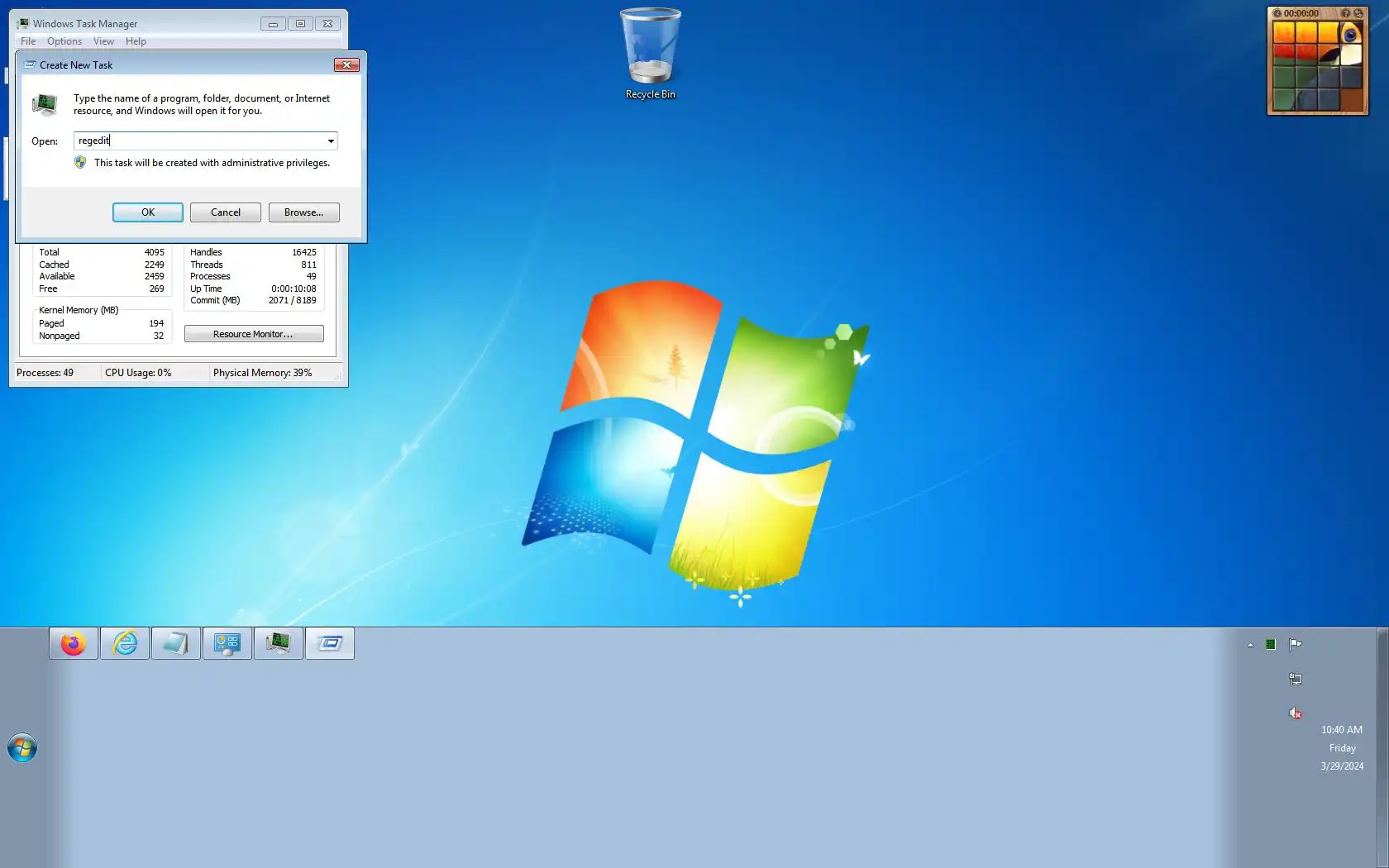Click the Show Desktop strip at the taskbar edge
This screenshot has height=868, width=1389.
(x=1382, y=747)
